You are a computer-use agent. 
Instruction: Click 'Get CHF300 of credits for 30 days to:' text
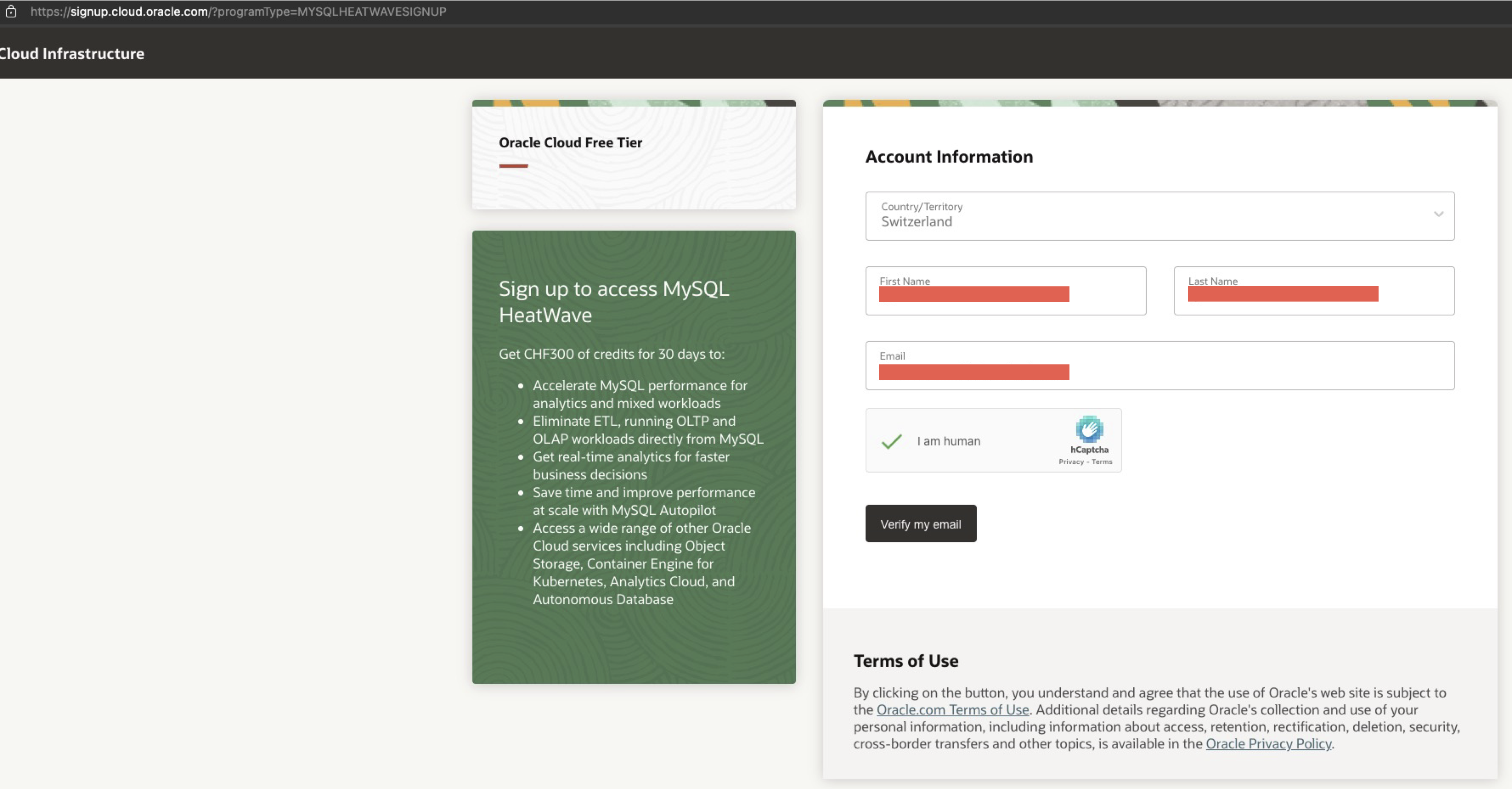(x=612, y=354)
